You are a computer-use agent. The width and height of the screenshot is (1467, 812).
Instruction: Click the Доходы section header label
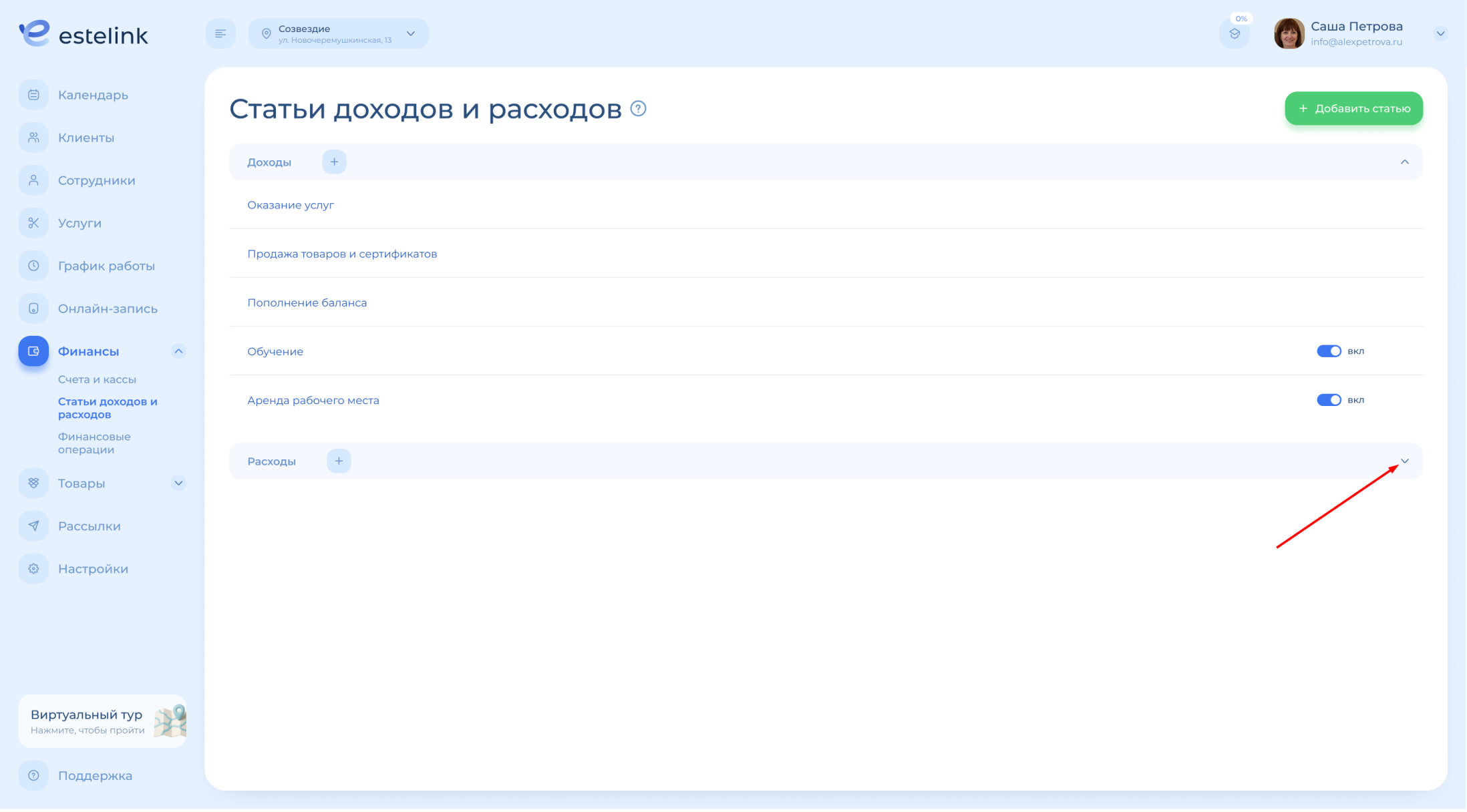[x=269, y=162]
